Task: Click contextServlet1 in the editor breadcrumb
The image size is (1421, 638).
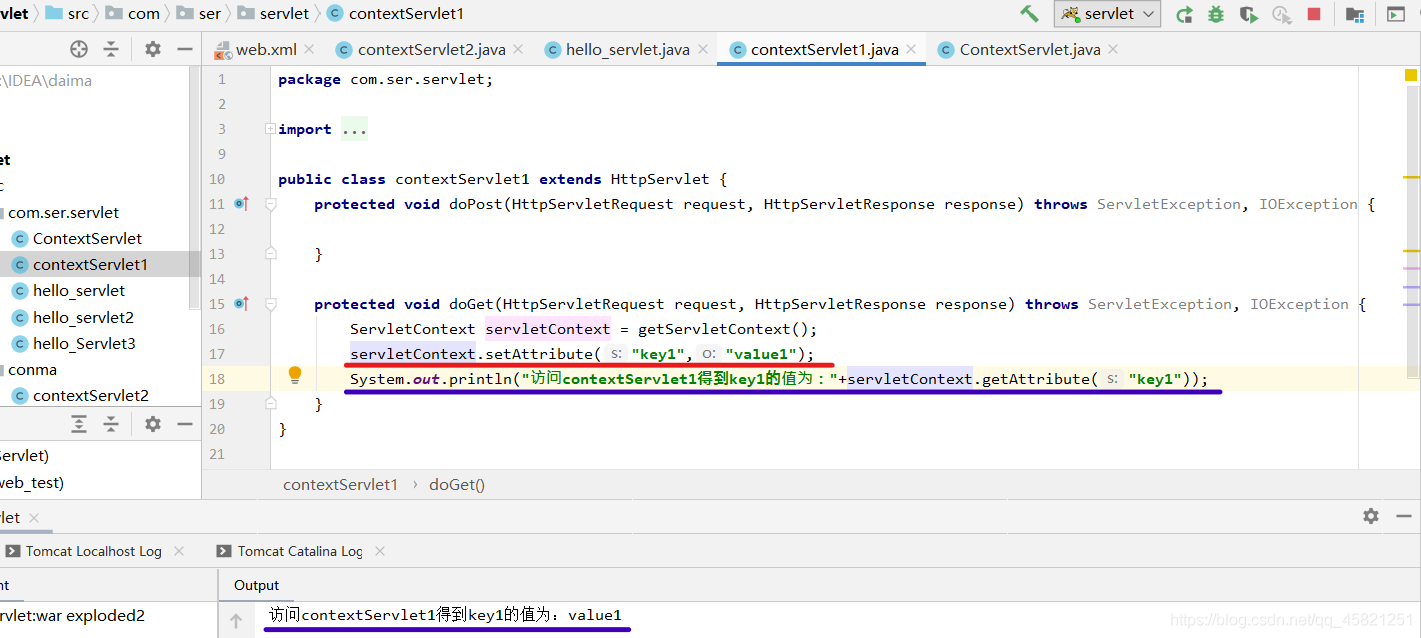Action: tap(340, 484)
